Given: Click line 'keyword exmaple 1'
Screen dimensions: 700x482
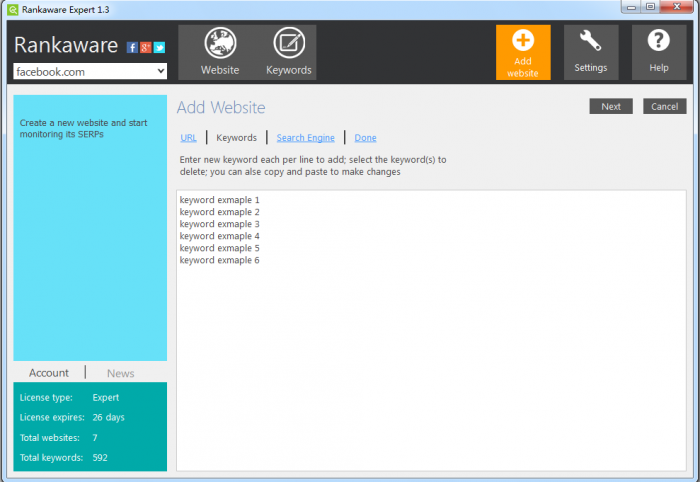Looking at the screenshot, I should (219, 200).
